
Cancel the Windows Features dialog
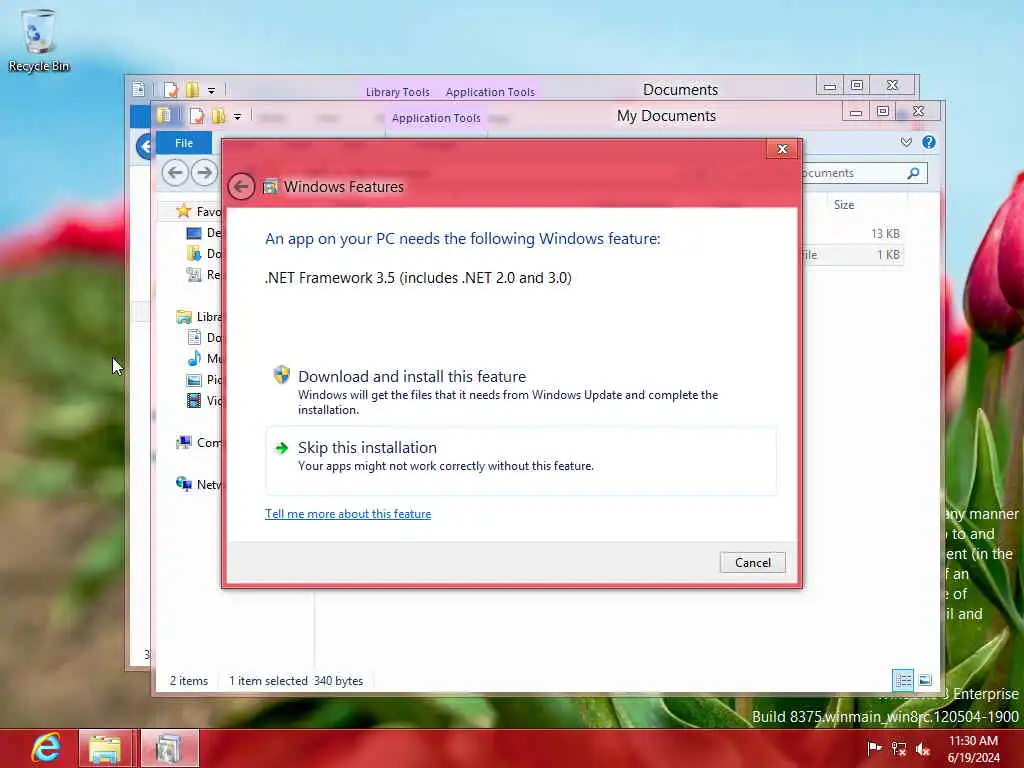(x=752, y=562)
